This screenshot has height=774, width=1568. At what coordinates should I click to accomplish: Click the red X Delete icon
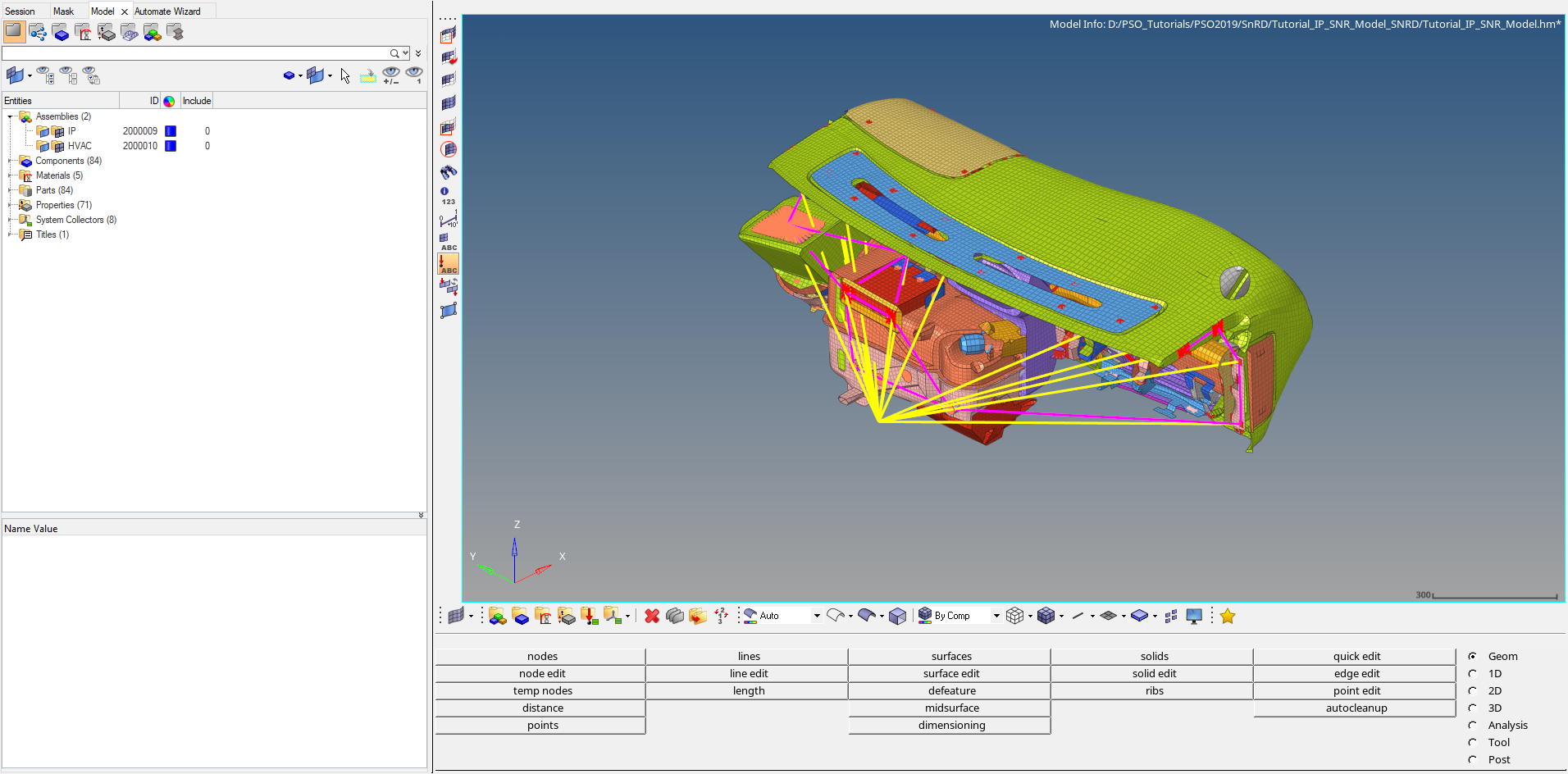[652, 616]
